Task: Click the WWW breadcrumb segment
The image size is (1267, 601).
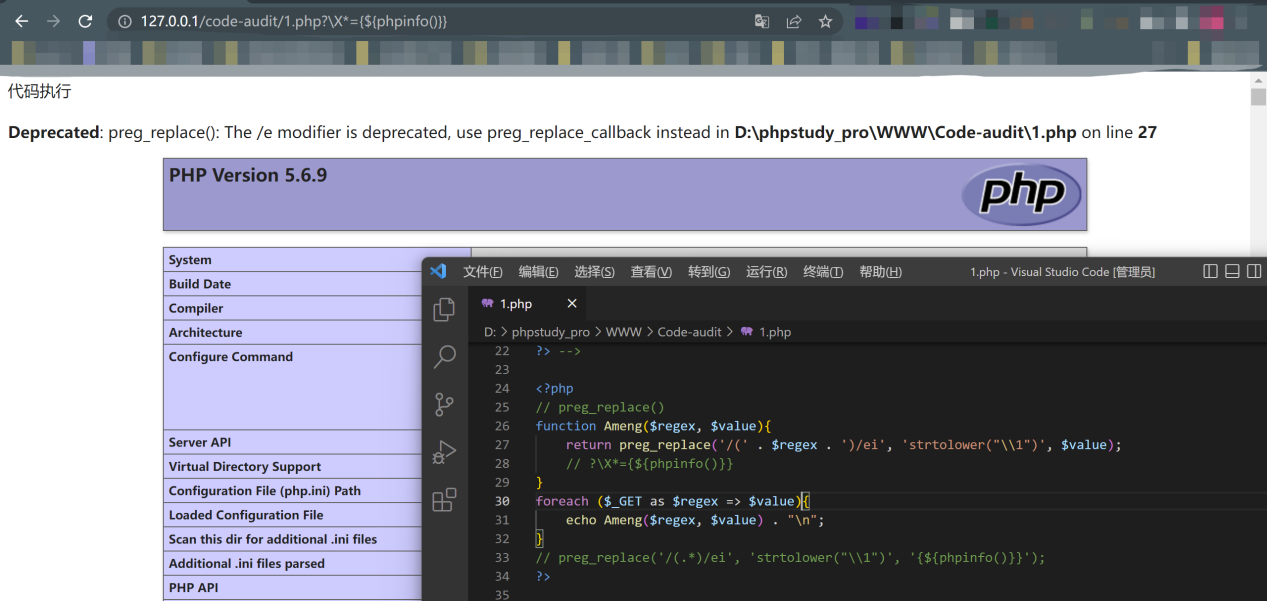Action: click(624, 332)
